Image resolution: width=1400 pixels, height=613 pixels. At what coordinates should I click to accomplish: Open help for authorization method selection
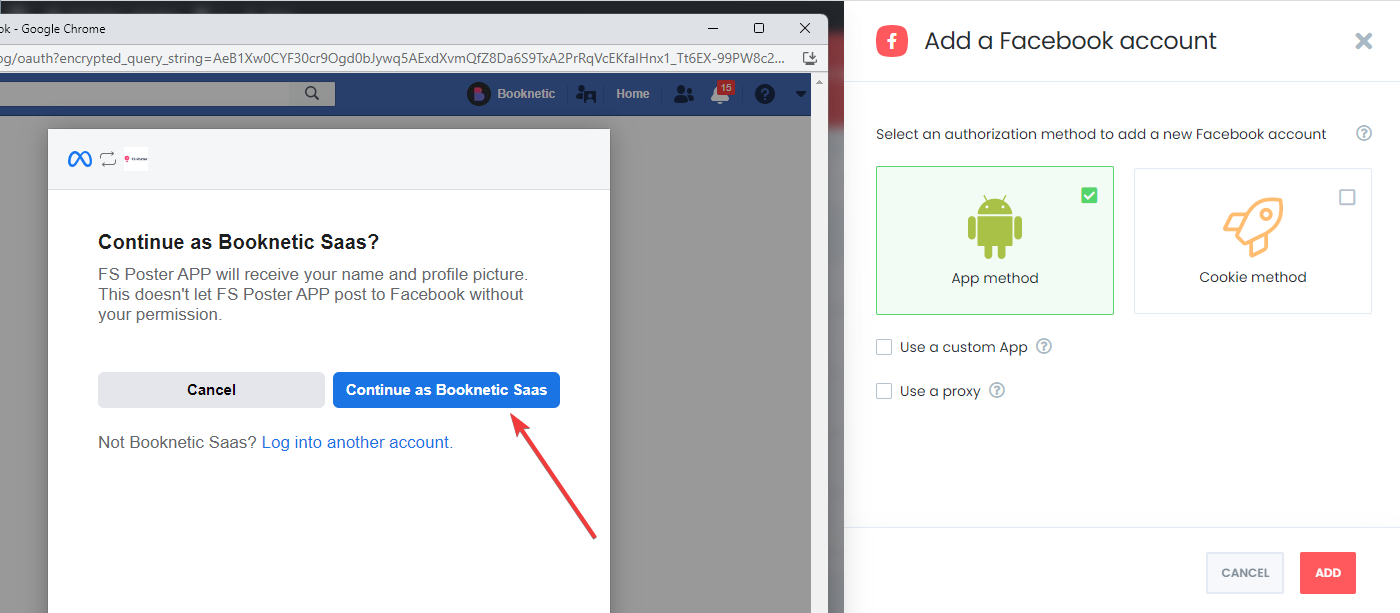pos(1363,133)
